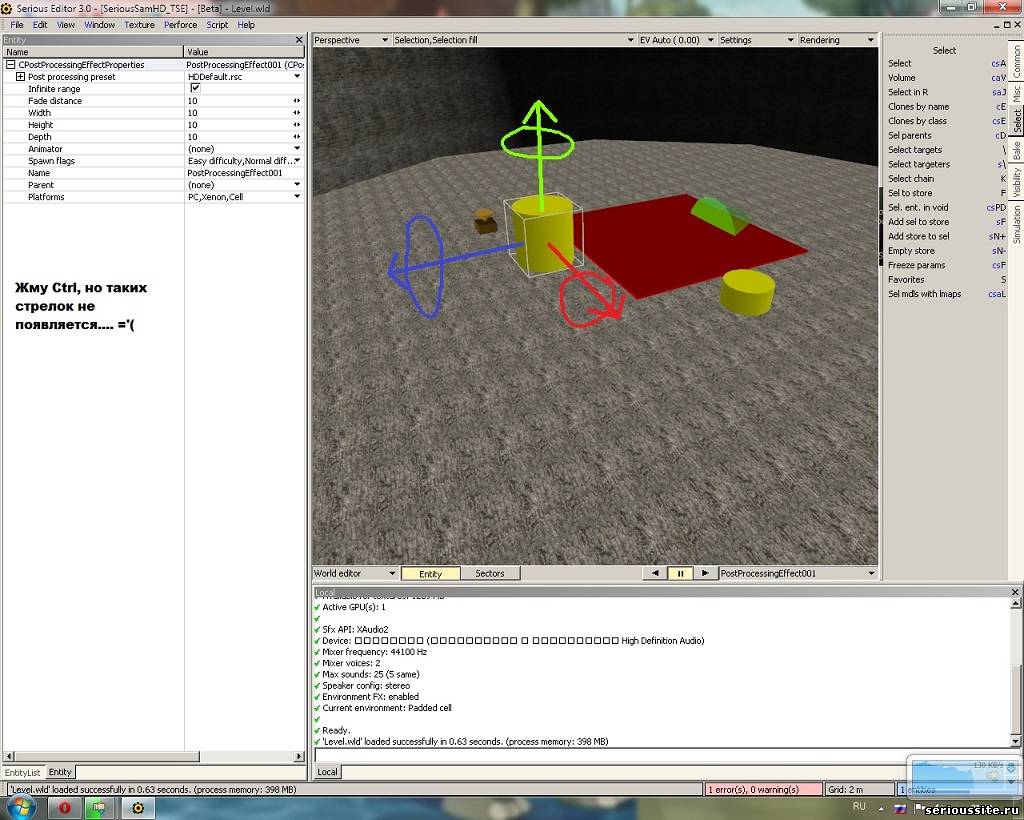
Task: Click the Fade distance stepper arrows
Action: tap(296, 101)
